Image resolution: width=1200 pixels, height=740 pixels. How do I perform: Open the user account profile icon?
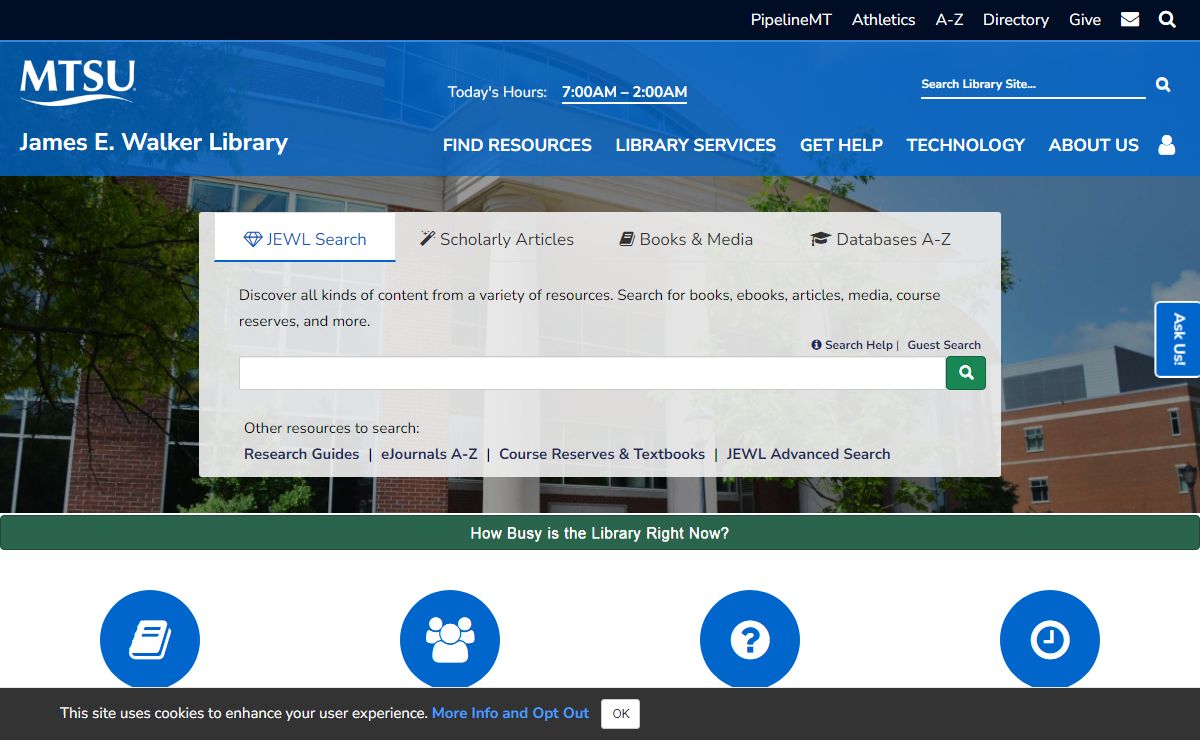pyautogui.click(x=1166, y=145)
